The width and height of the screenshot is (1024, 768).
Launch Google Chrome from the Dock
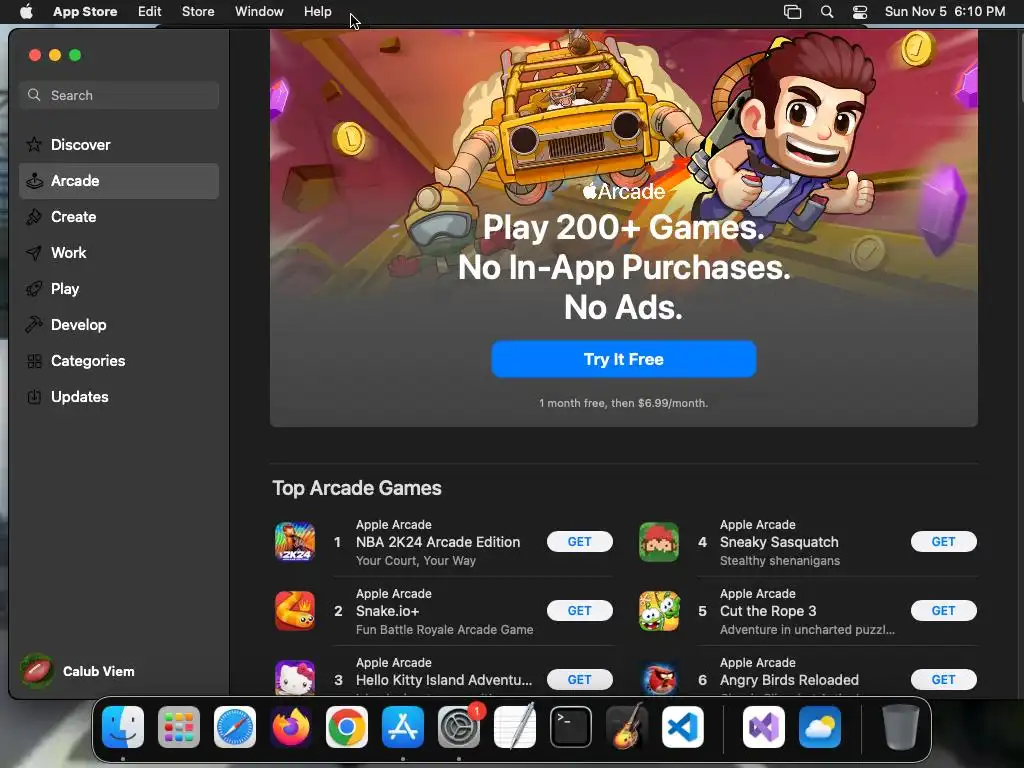pyautogui.click(x=347, y=727)
